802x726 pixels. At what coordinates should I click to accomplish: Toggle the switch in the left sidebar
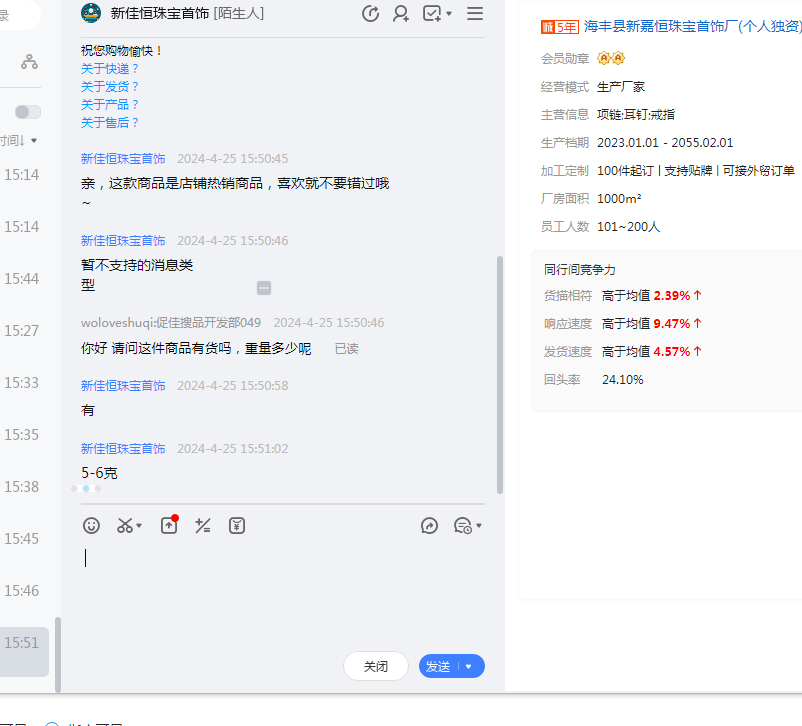pyautogui.click(x=28, y=112)
